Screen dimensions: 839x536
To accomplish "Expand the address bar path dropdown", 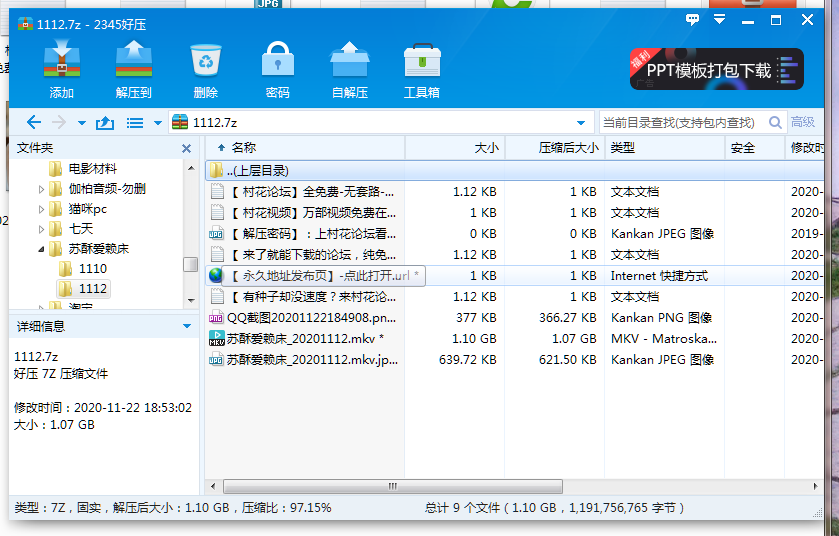I will coord(581,122).
